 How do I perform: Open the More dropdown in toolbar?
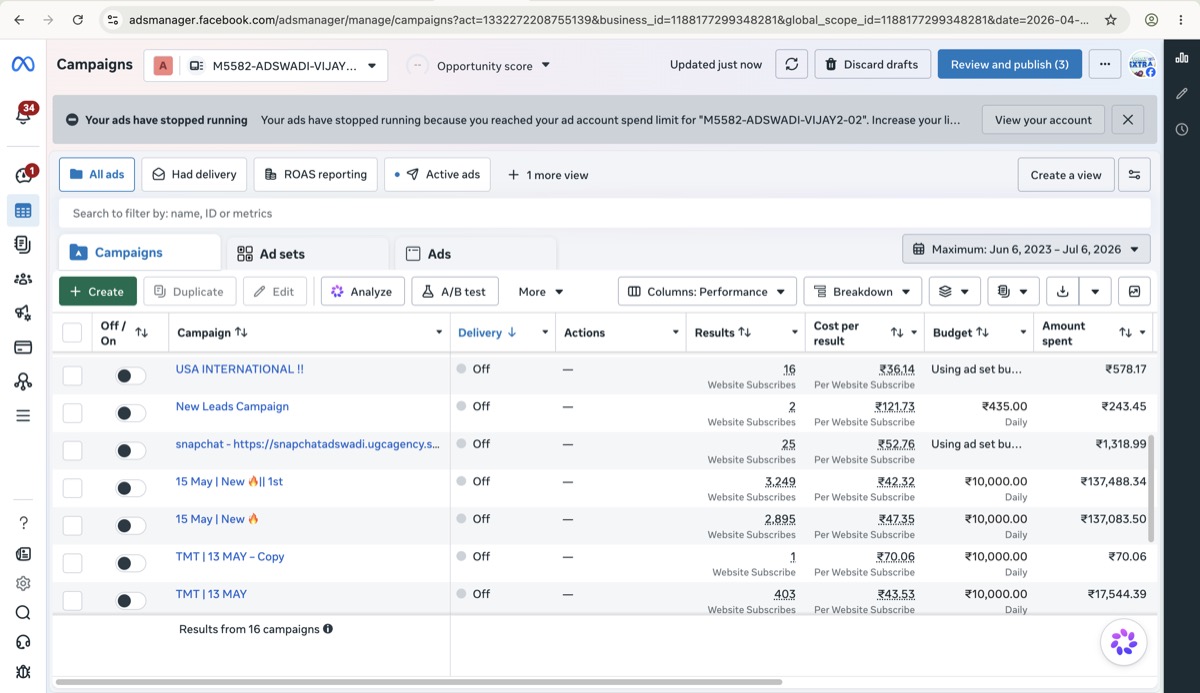tap(541, 292)
